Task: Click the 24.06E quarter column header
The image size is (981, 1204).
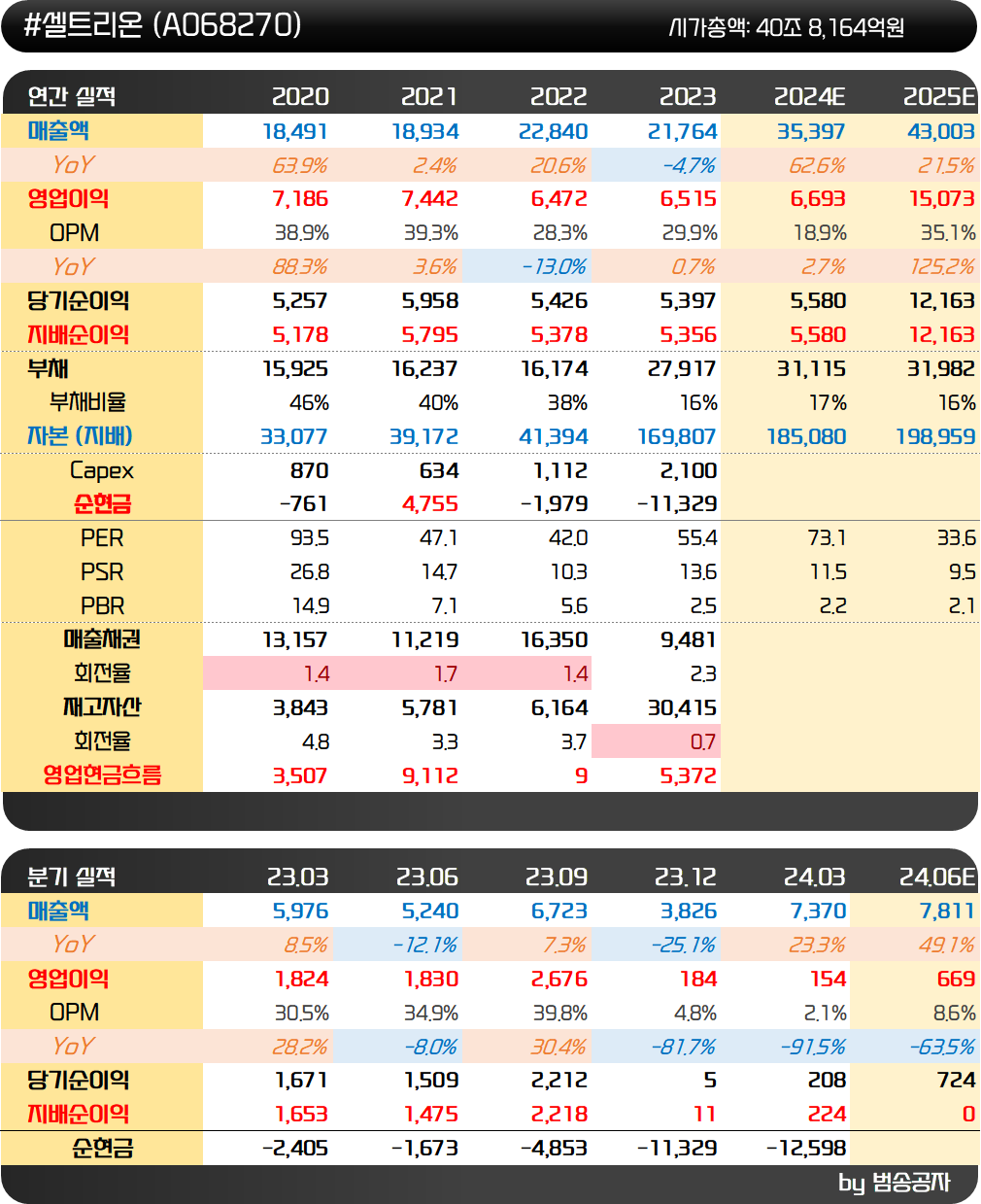Action: [x=937, y=877]
